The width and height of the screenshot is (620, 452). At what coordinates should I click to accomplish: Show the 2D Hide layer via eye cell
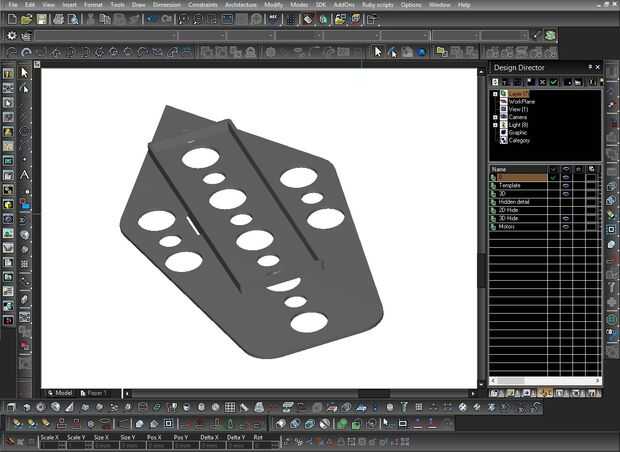pos(566,210)
